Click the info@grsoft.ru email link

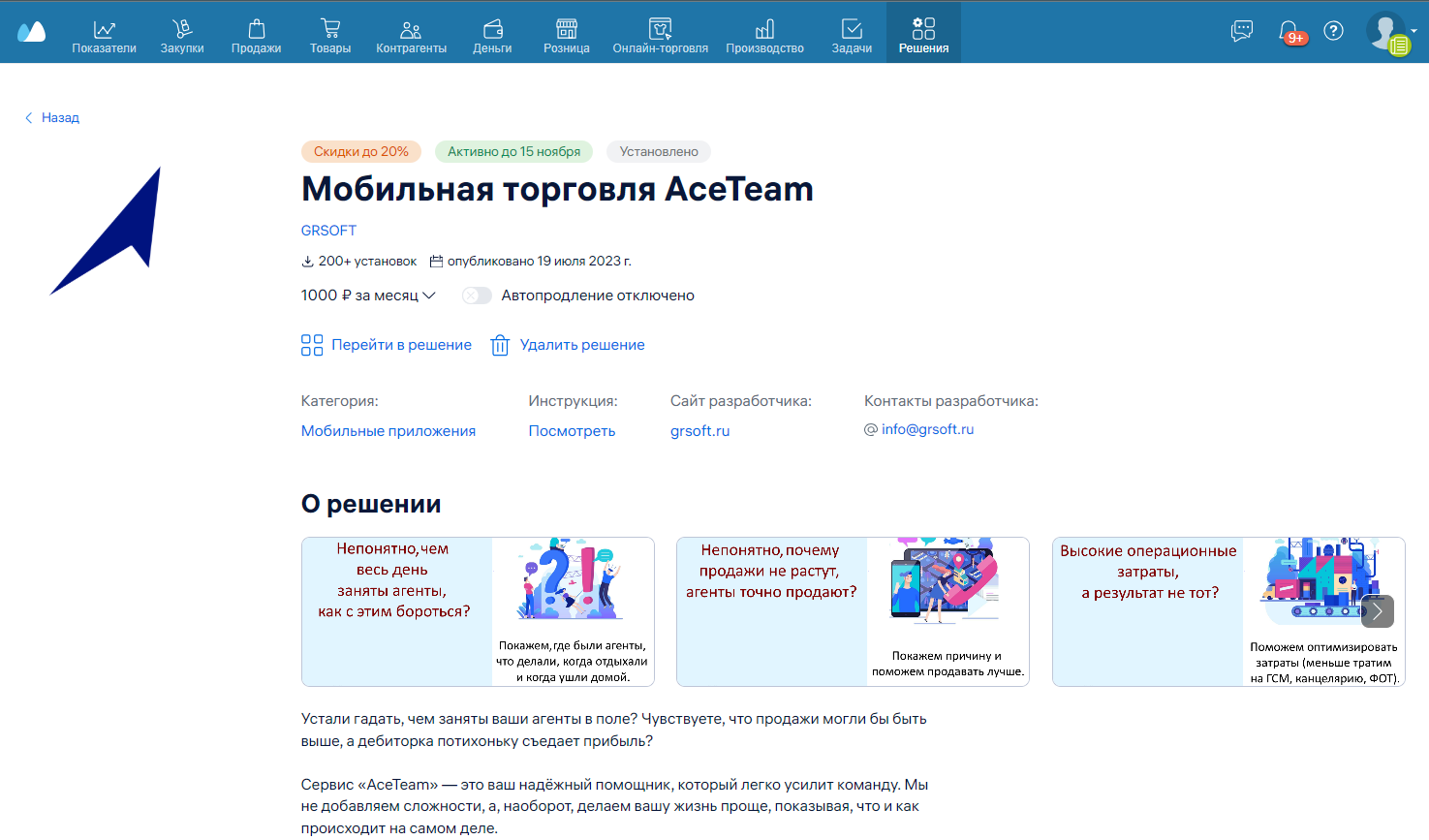[928, 429]
